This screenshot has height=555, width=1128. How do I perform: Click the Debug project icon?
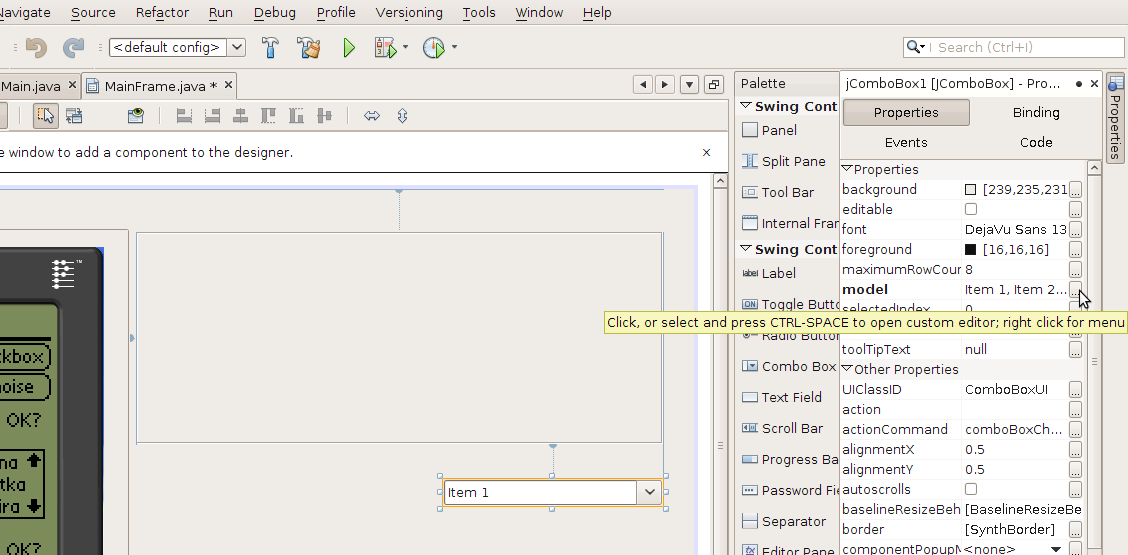[386, 48]
